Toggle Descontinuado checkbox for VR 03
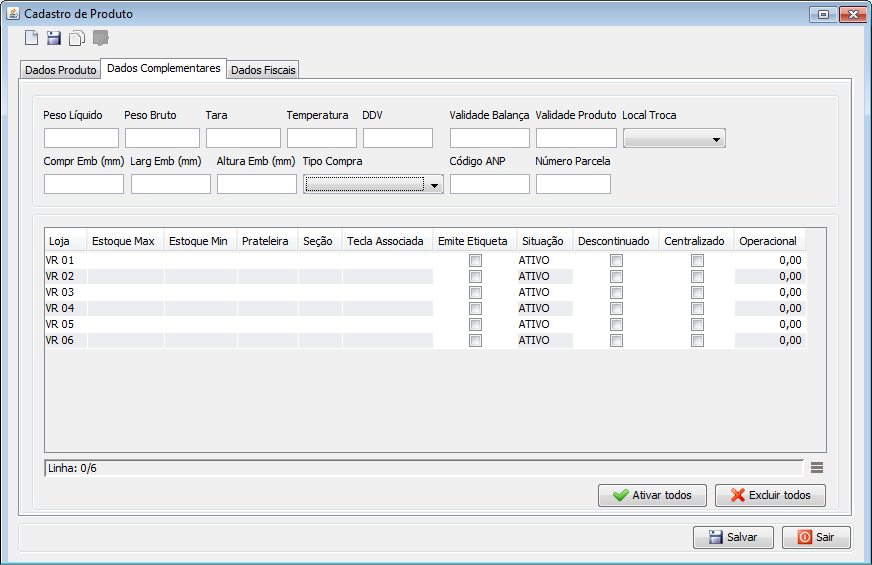872x565 pixels. click(617, 292)
